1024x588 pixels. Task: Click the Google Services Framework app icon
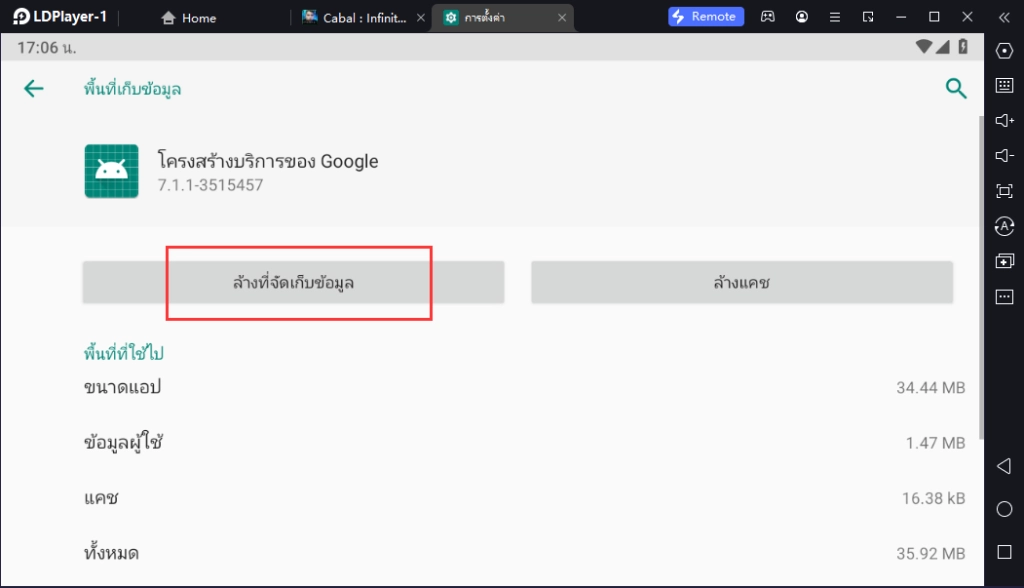click(112, 171)
